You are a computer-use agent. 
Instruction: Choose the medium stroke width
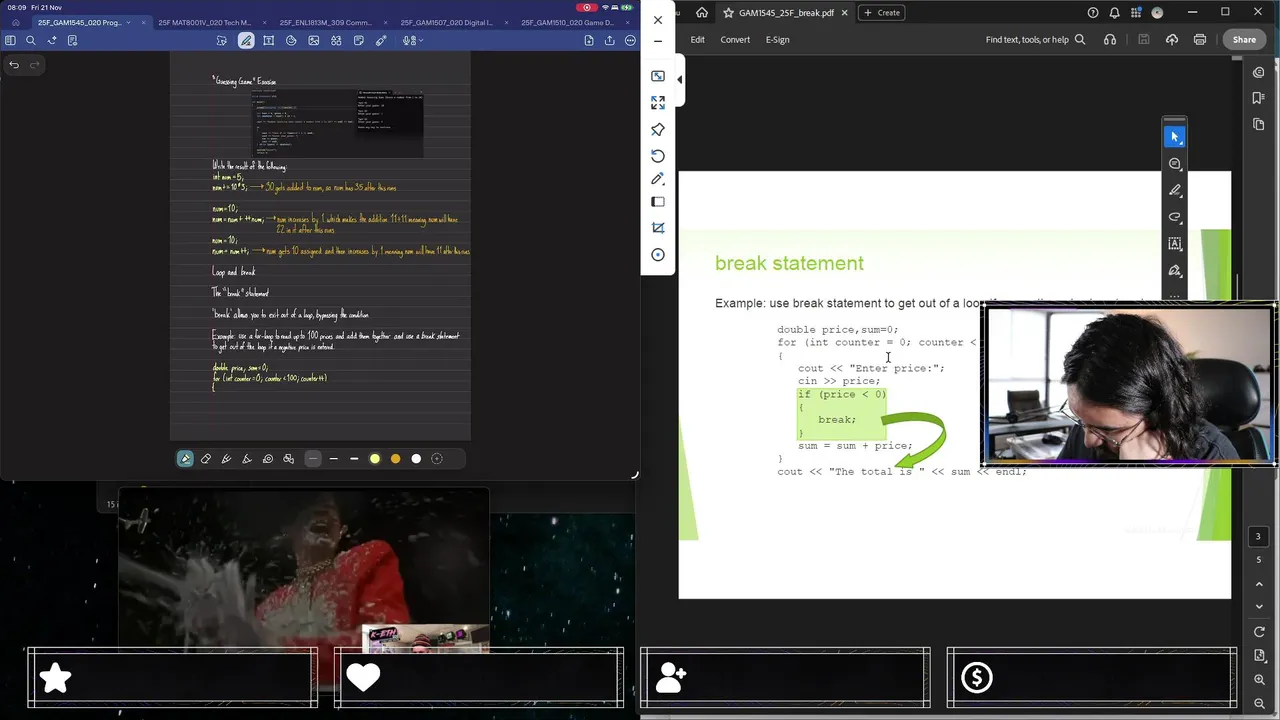[334, 459]
